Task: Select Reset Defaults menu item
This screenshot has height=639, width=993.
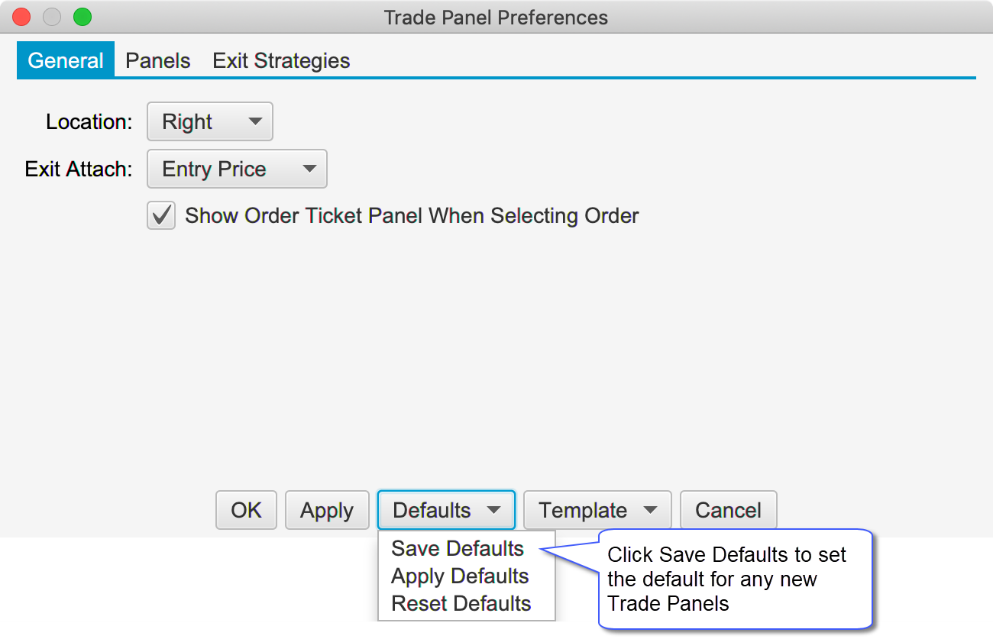Action: [461, 604]
